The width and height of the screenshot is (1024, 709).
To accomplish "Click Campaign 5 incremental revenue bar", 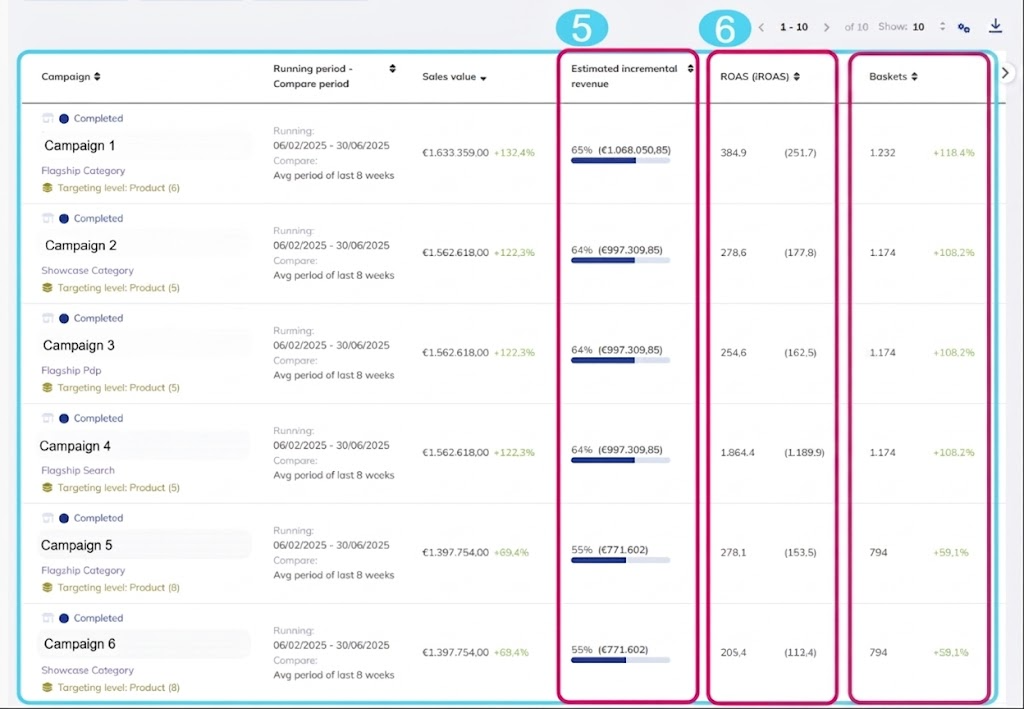I will click(620, 560).
